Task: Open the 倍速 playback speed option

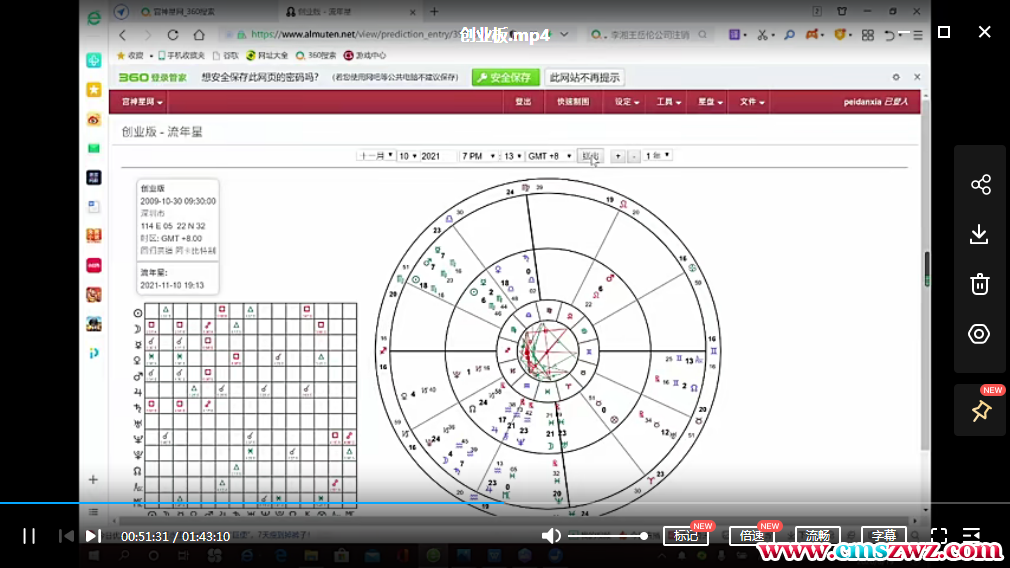Action: pyautogui.click(x=751, y=536)
